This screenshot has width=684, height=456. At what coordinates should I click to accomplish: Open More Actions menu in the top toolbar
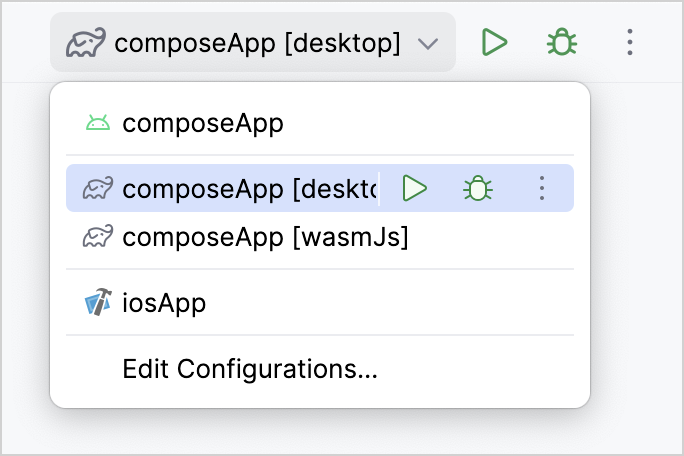(629, 42)
